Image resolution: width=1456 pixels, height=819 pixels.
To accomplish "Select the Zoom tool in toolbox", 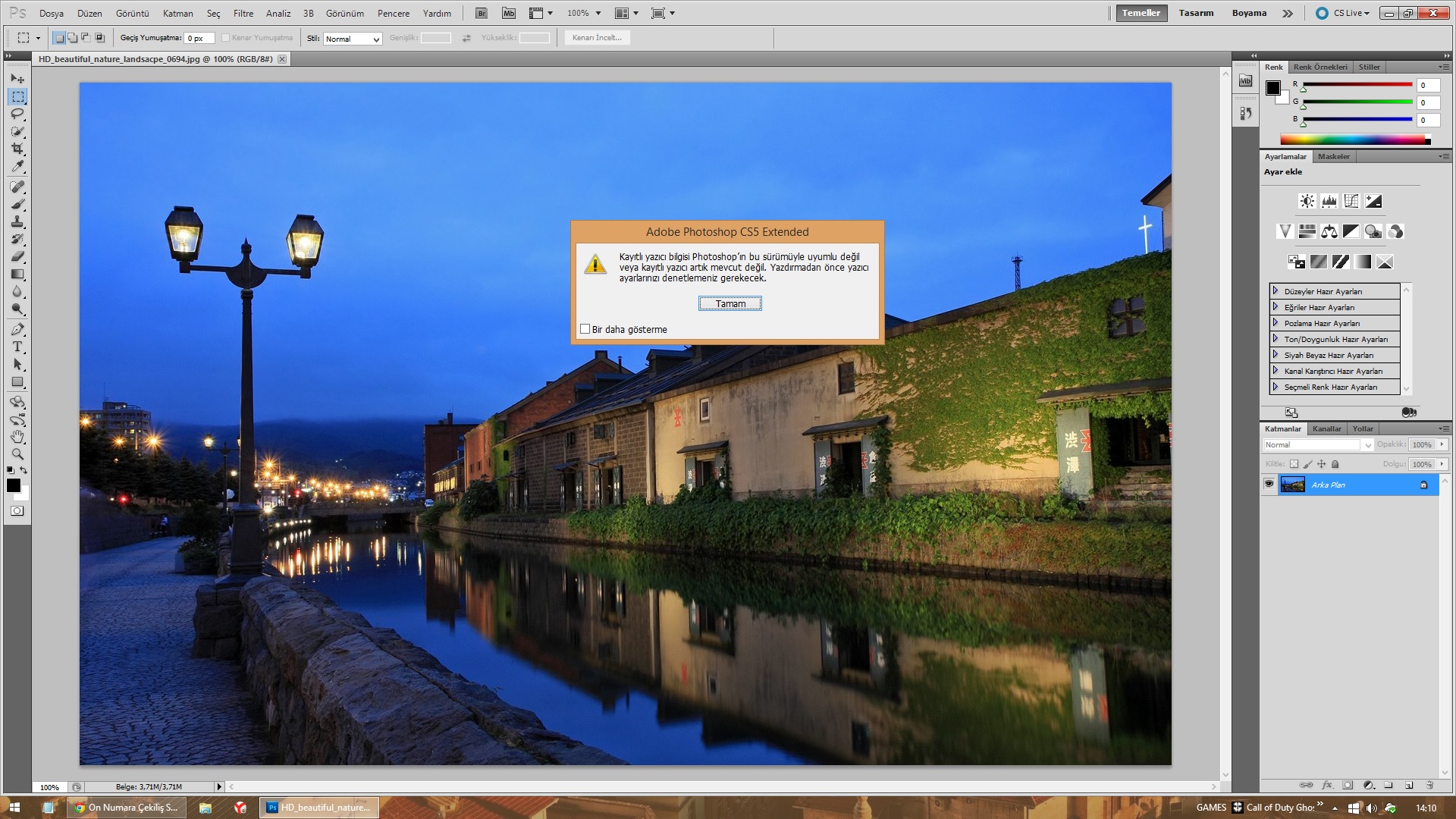I will point(17,453).
